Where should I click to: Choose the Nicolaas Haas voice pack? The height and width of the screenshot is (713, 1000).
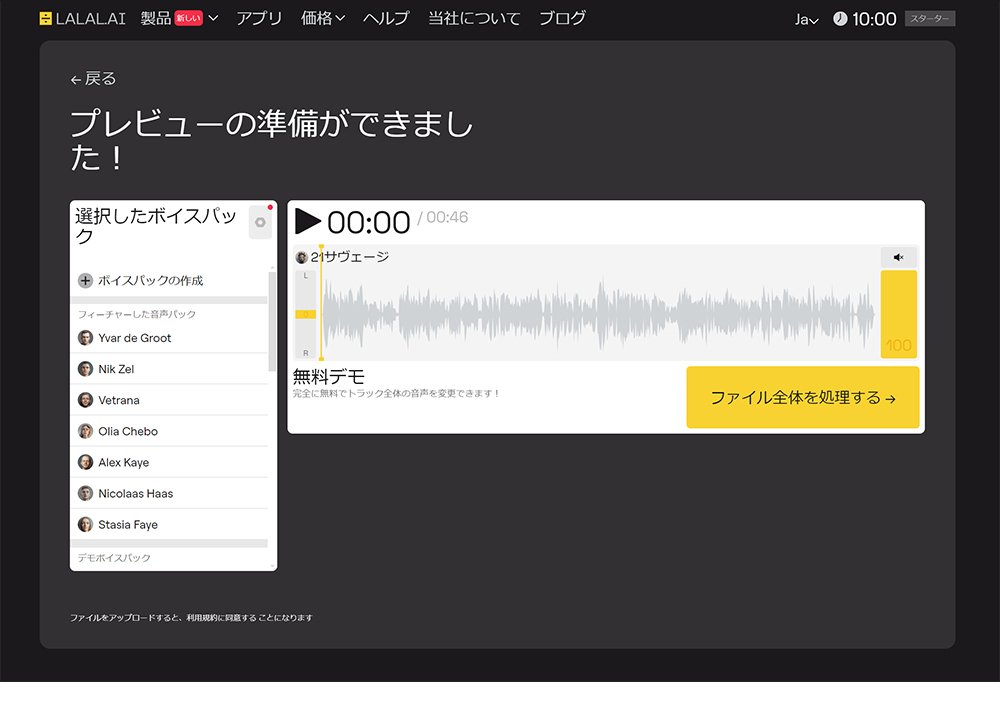(x=135, y=493)
